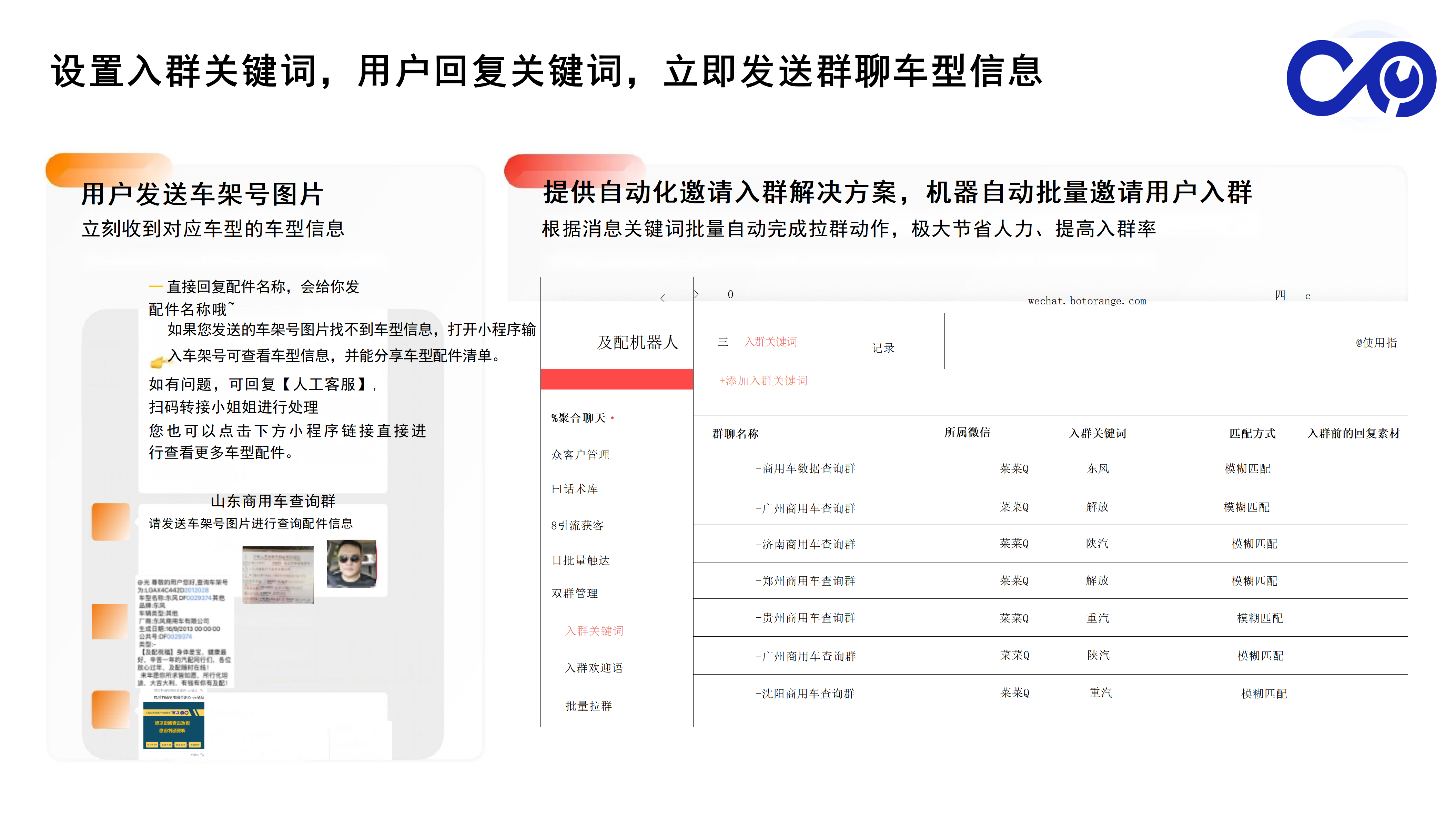The image size is (1456, 819).
Task: Click the company infinity logo
Action: pos(1361,79)
